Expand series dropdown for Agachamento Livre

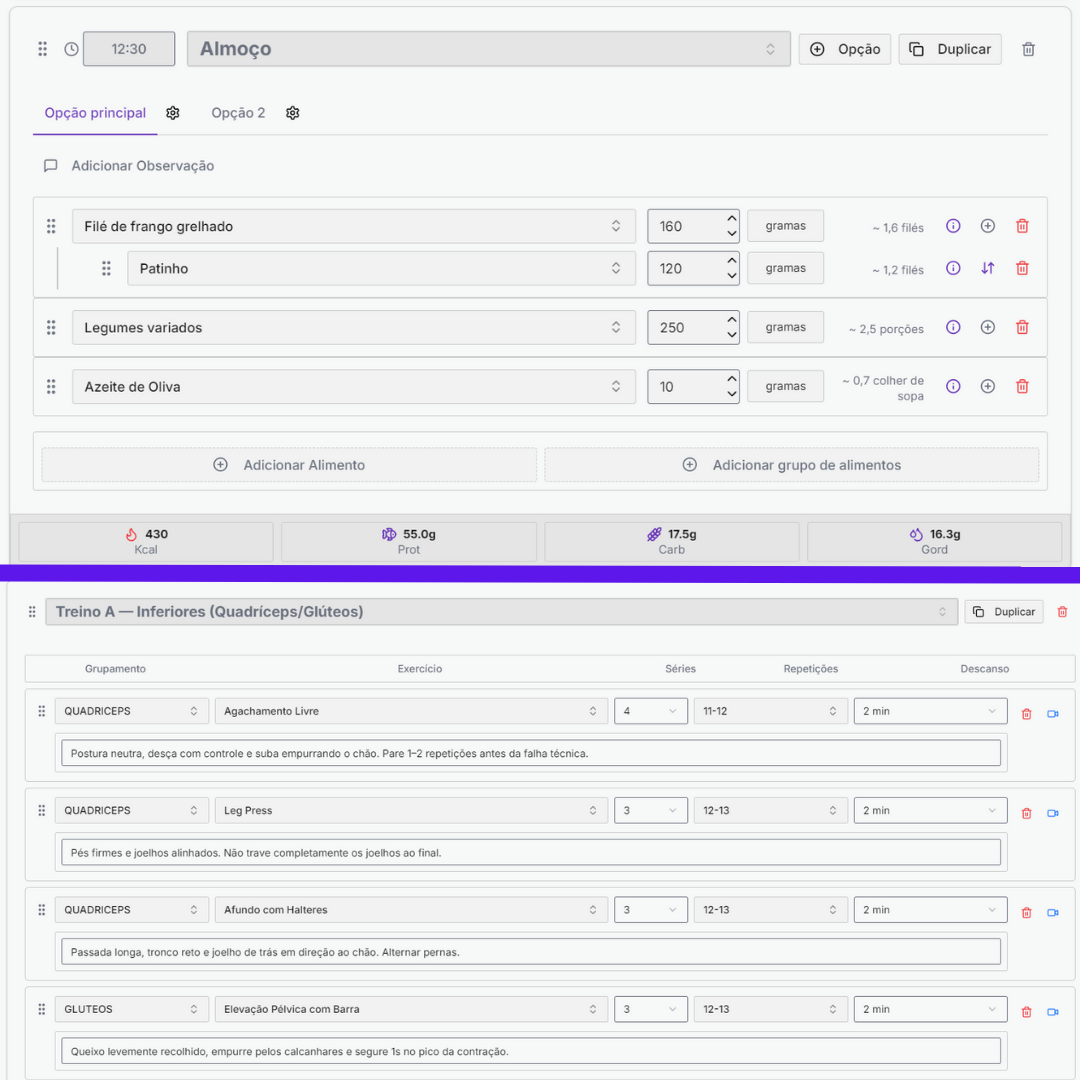click(x=650, y=711)
